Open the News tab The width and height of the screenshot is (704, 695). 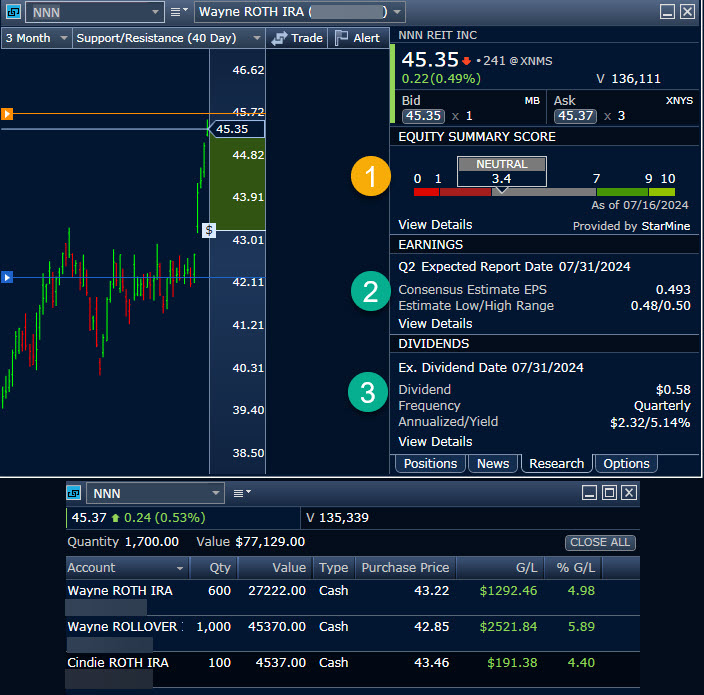pyautogui.click(x=493, y=463)
